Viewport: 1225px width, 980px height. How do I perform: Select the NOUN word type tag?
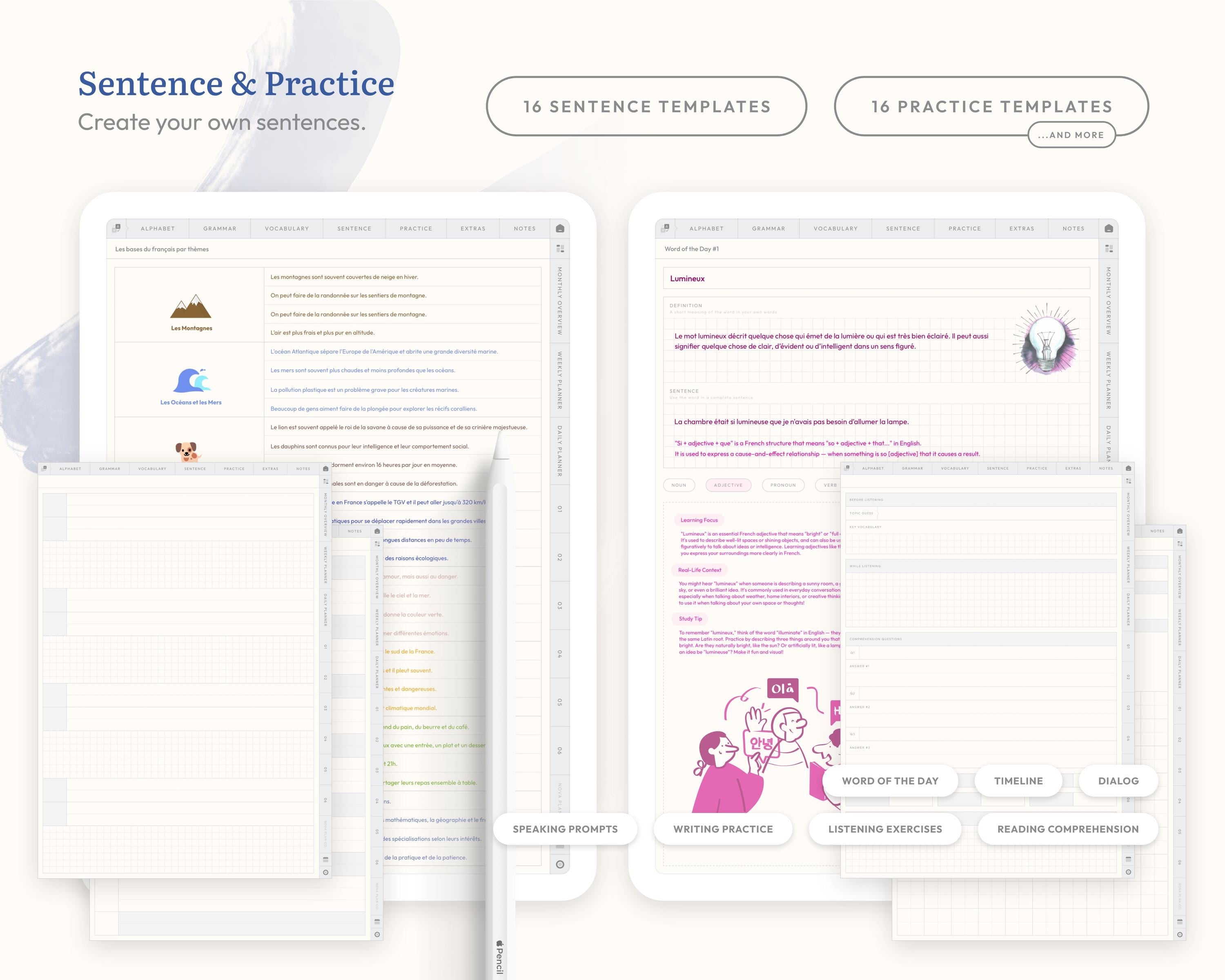tap(678, 485)
